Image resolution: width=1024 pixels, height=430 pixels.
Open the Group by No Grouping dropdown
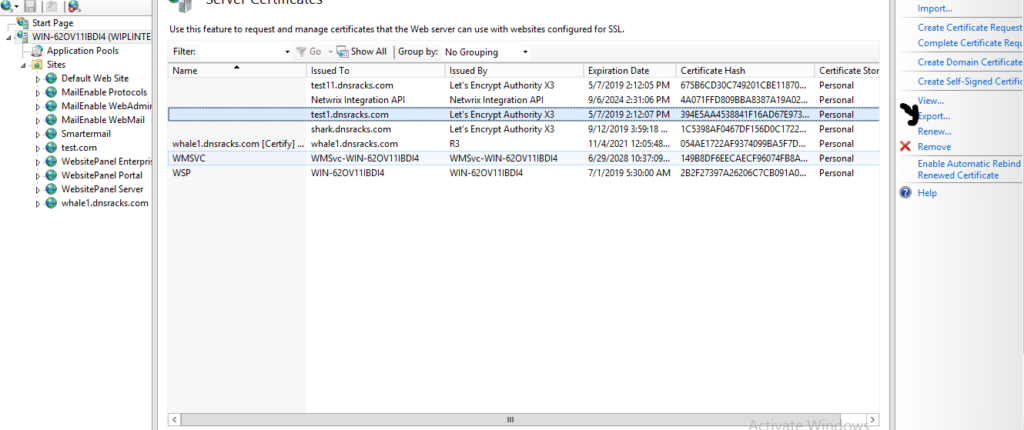pyautogui.click(x=486, y=51)
